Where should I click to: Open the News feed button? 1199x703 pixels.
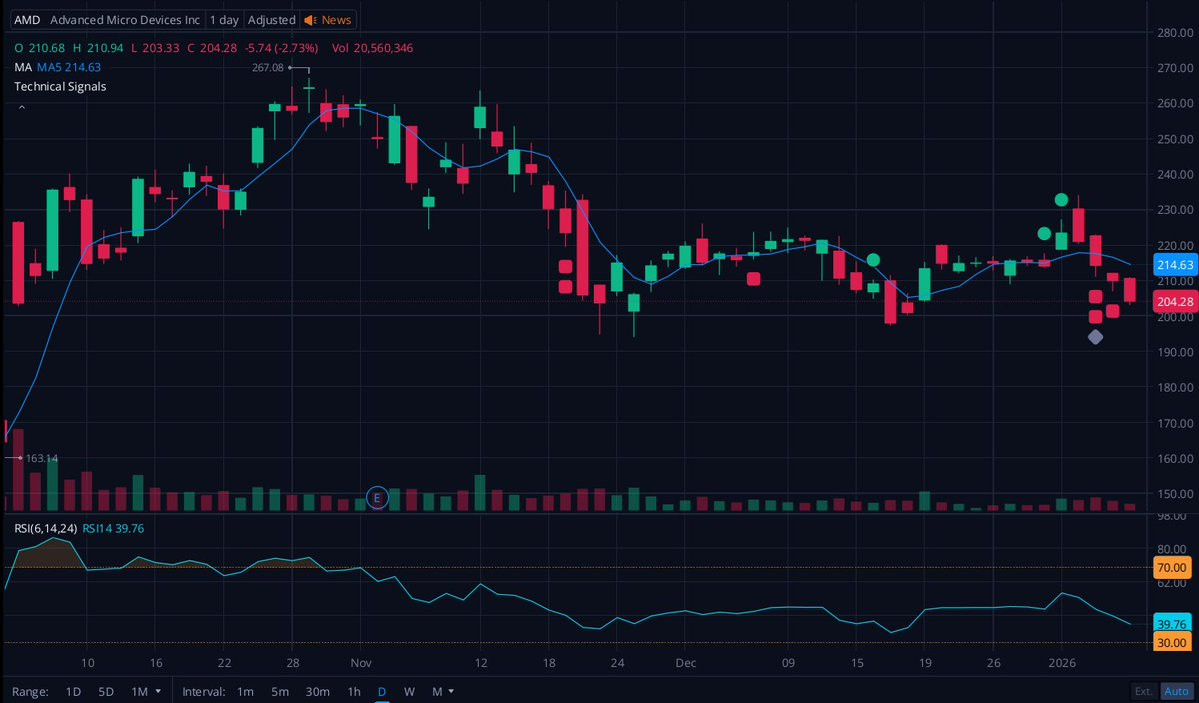coord(328,20)
